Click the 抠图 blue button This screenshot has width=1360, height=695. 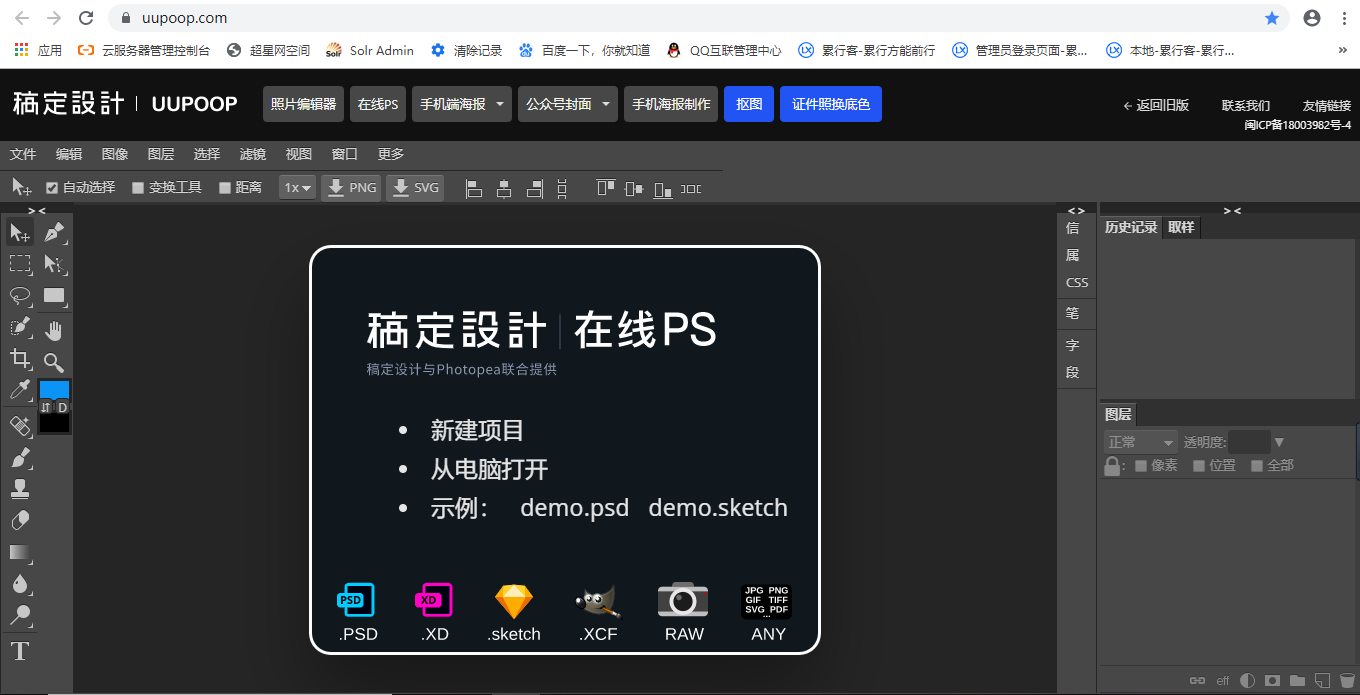pos(749,104)
